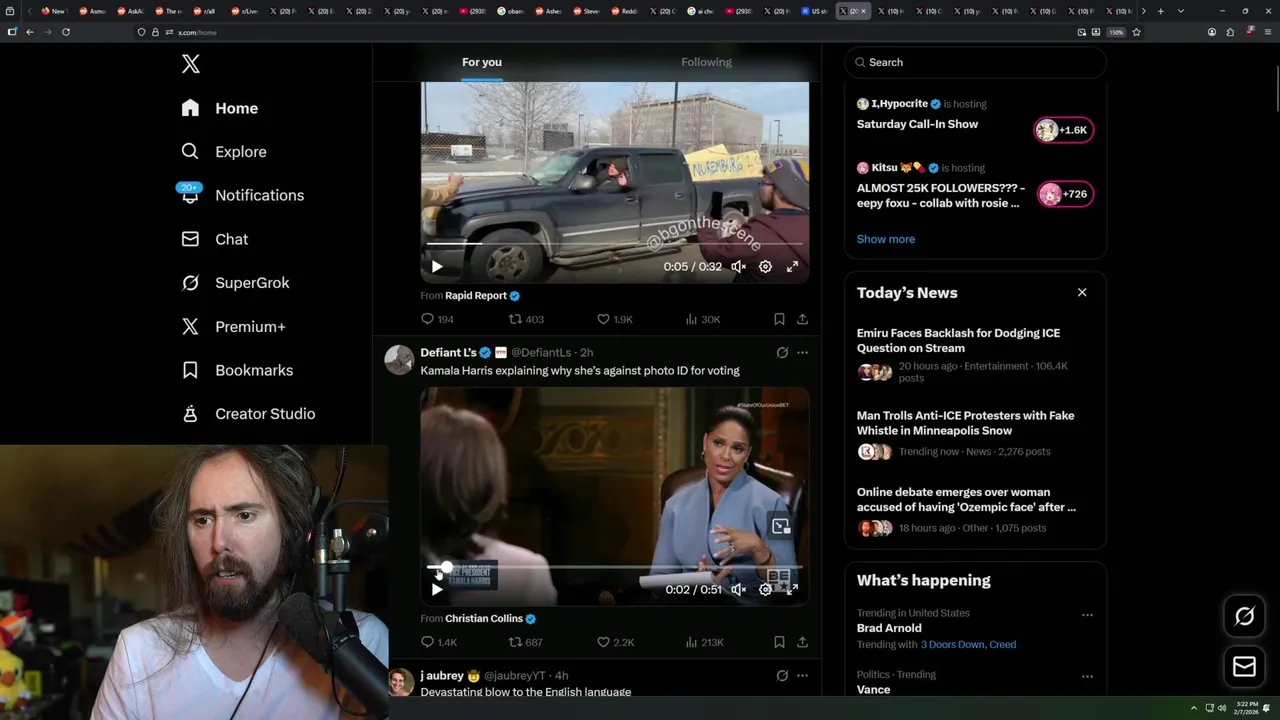Open more options on j aubrey's post
The height and width of the screenshot is (720, 1280).
click(x=802, y=676)
